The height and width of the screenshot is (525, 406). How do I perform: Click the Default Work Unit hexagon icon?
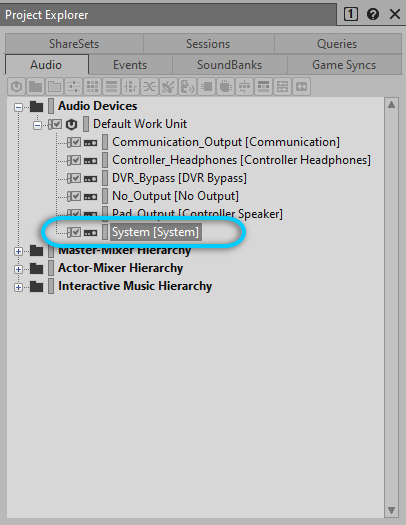[x=71, y=125]
